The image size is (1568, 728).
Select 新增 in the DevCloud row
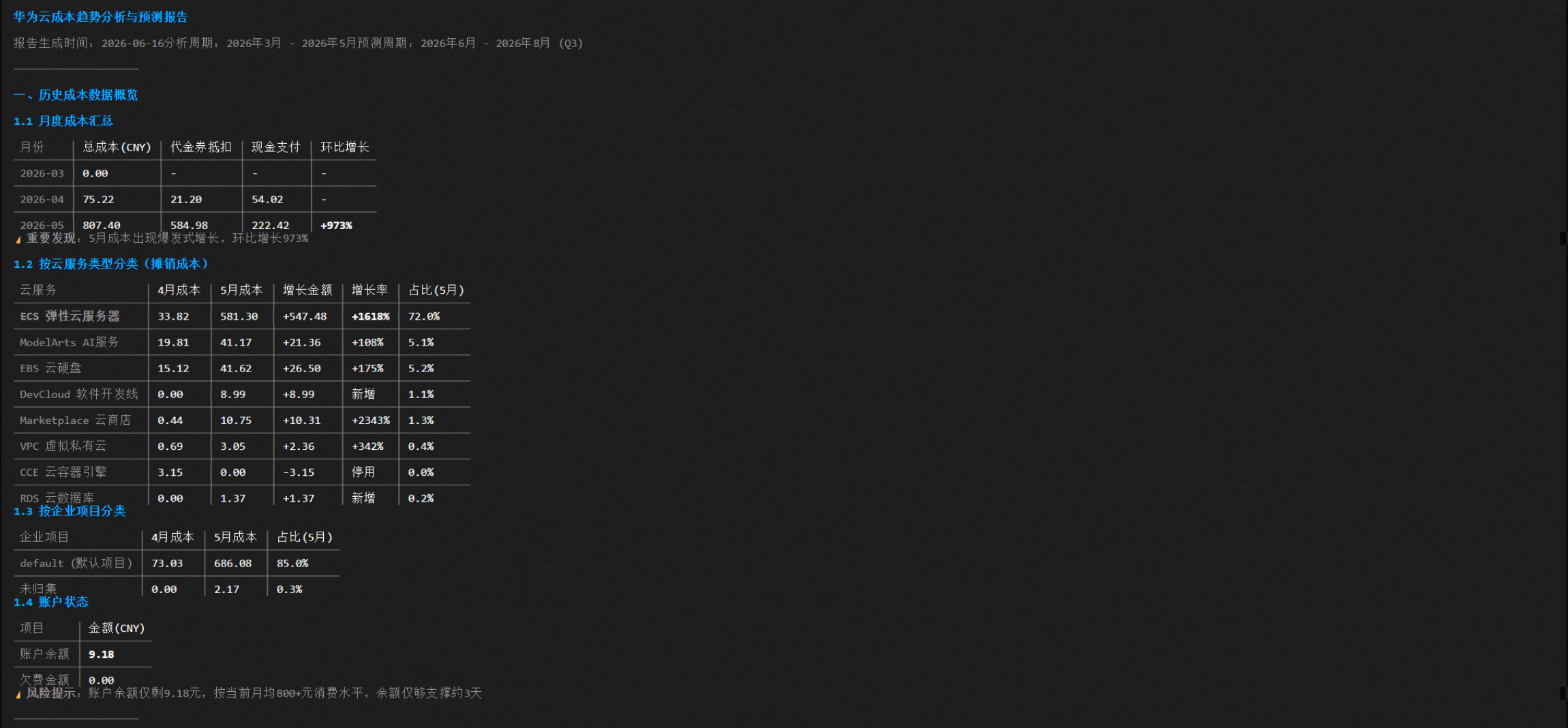point(363,394)
